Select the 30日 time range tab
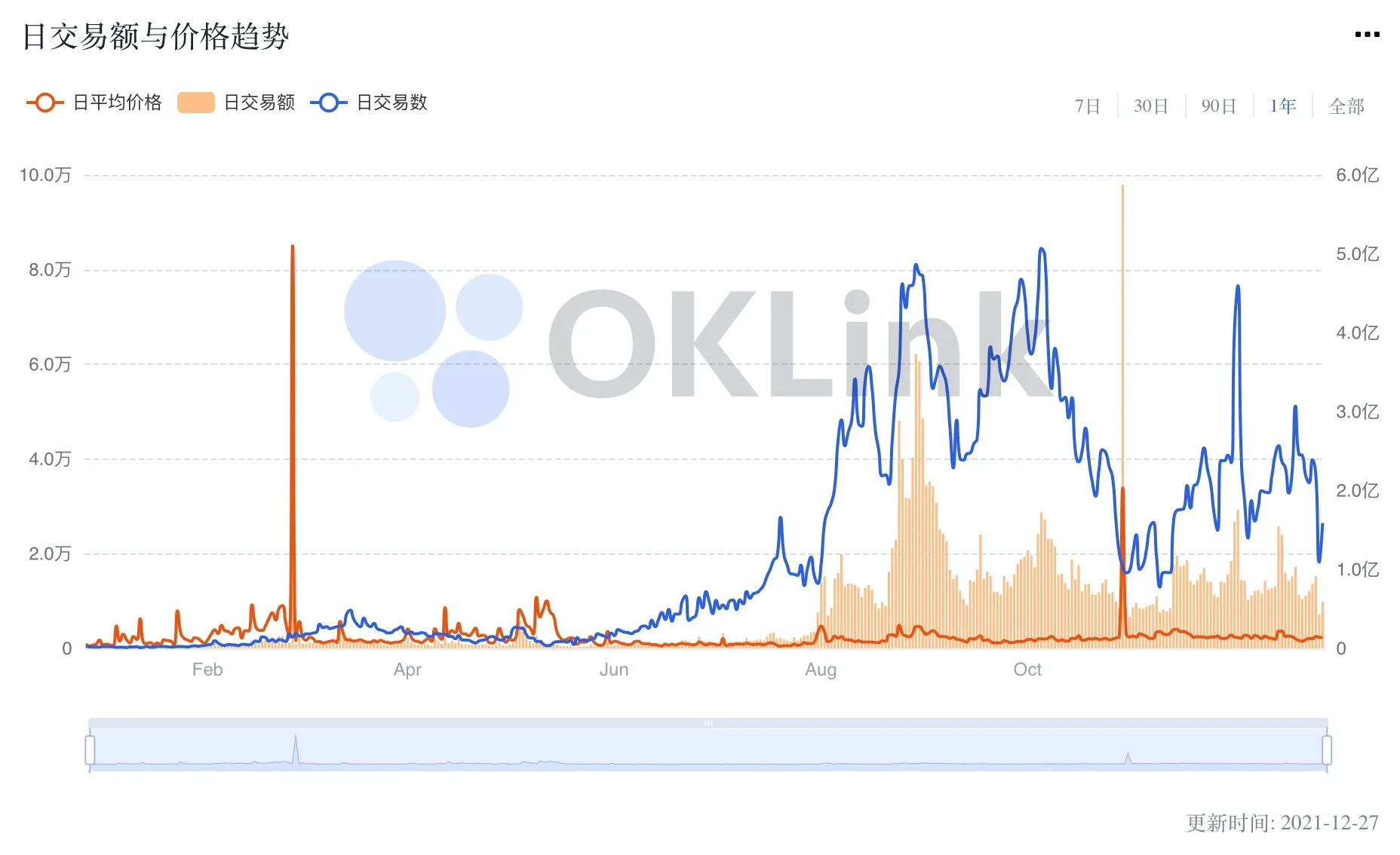 pyautogui.click(x=1150, y=106)
